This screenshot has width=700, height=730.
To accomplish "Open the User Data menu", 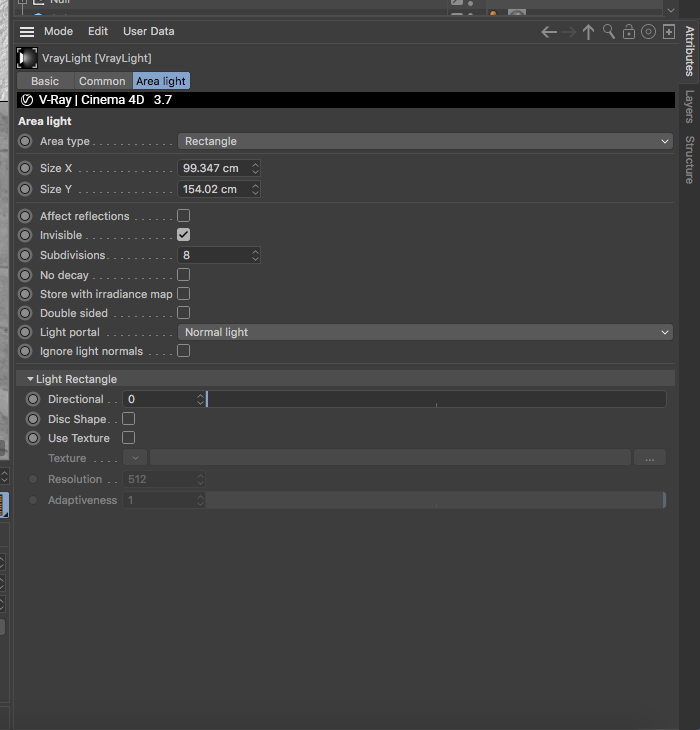I will pos(149,31).
